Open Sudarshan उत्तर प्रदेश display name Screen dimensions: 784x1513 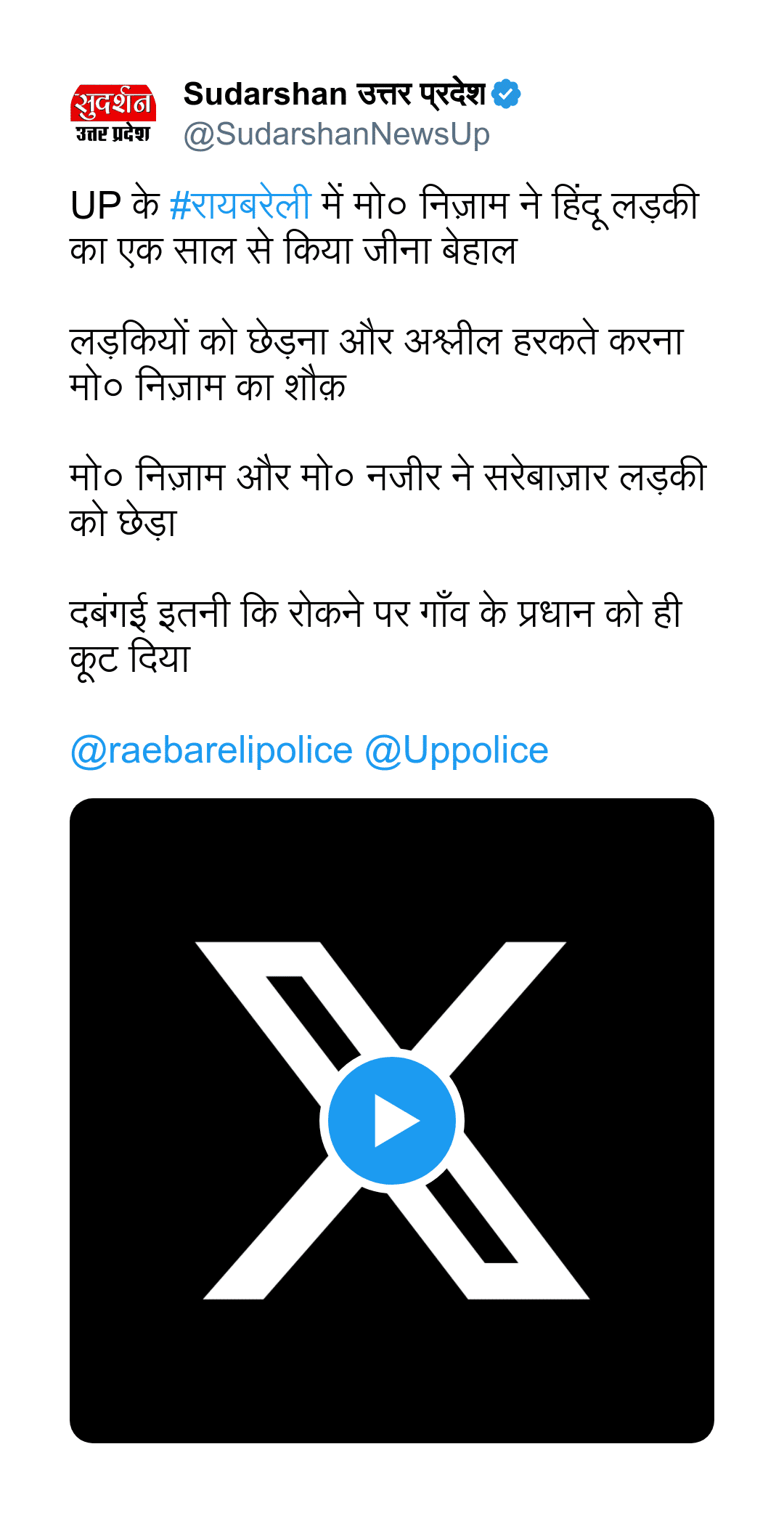point(335,94)
